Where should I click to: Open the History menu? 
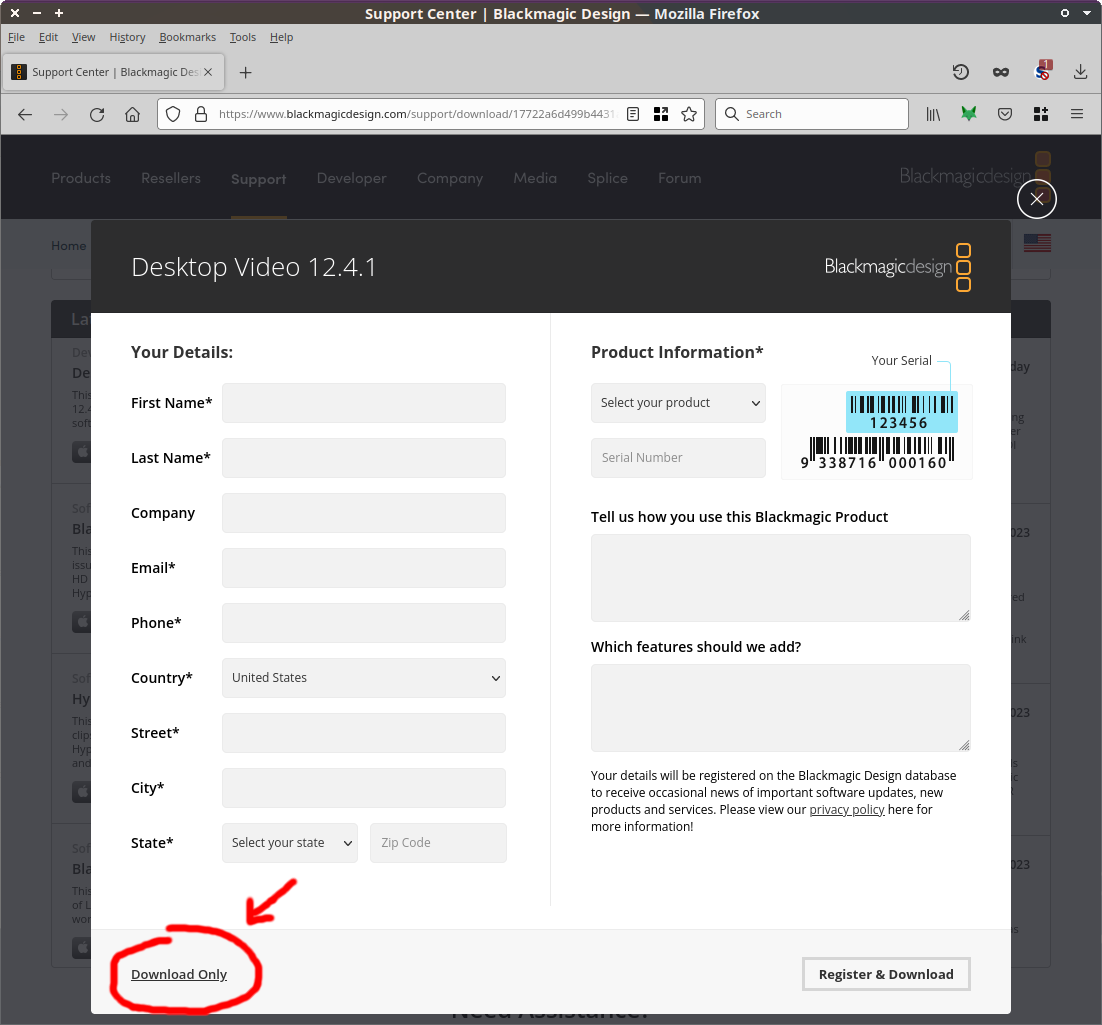(x=127, y=37)
